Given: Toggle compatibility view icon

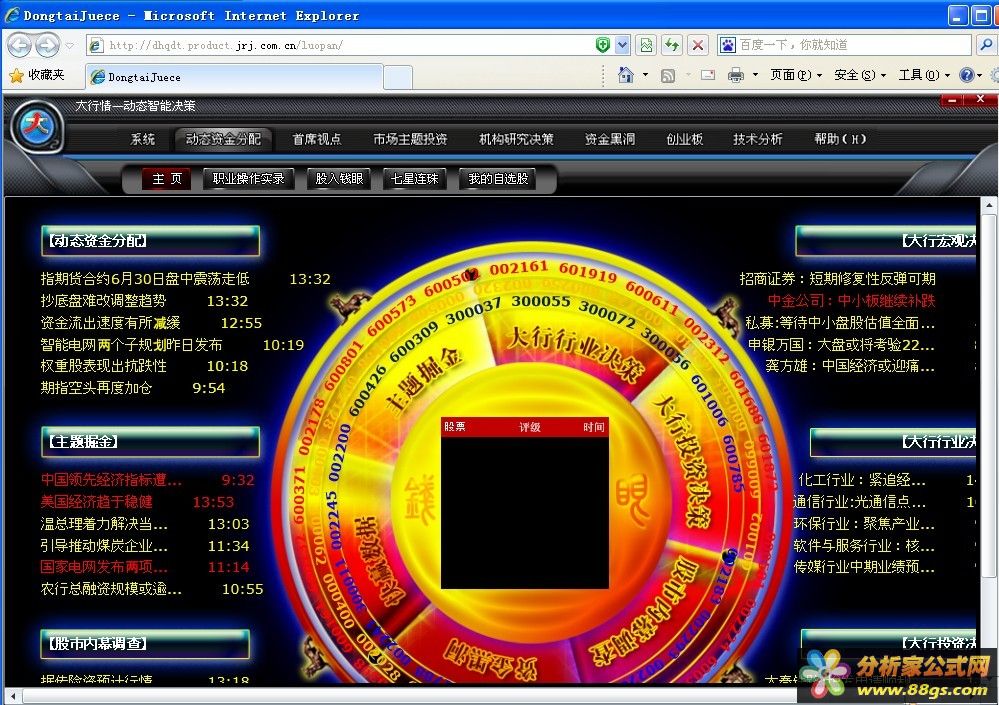Looking at the screenshot, I should pyautogui.click(x=646, y=45).
